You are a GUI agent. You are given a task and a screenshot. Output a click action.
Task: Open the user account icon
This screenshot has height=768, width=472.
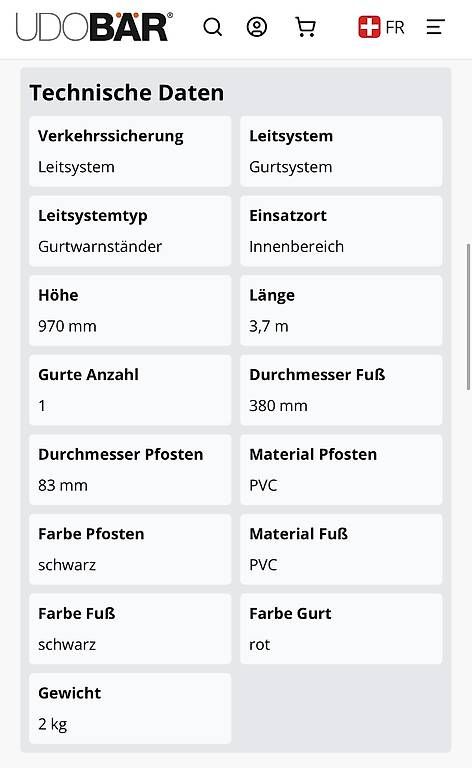[257, 27]
